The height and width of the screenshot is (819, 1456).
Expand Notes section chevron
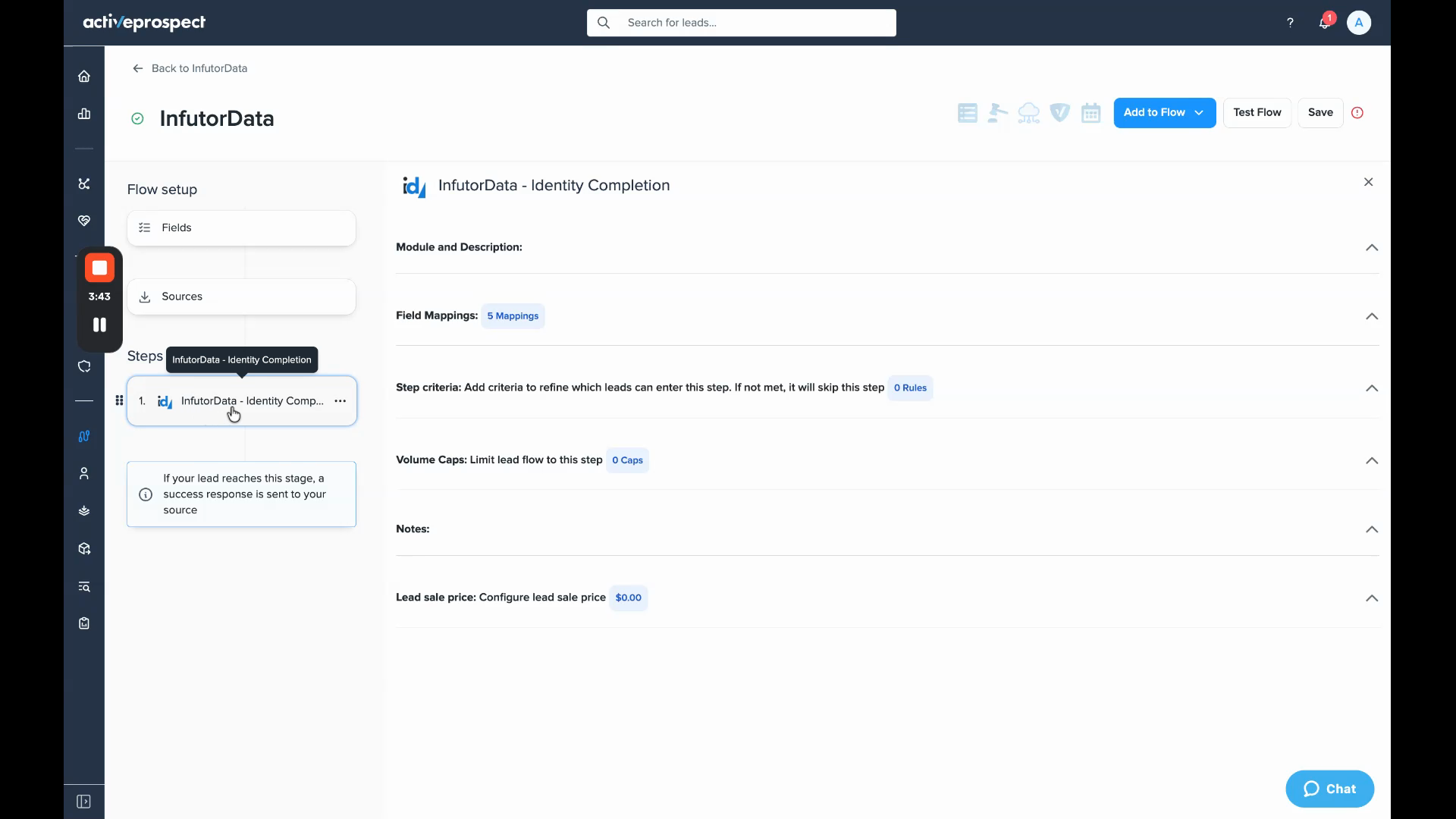coord(1372,529)
